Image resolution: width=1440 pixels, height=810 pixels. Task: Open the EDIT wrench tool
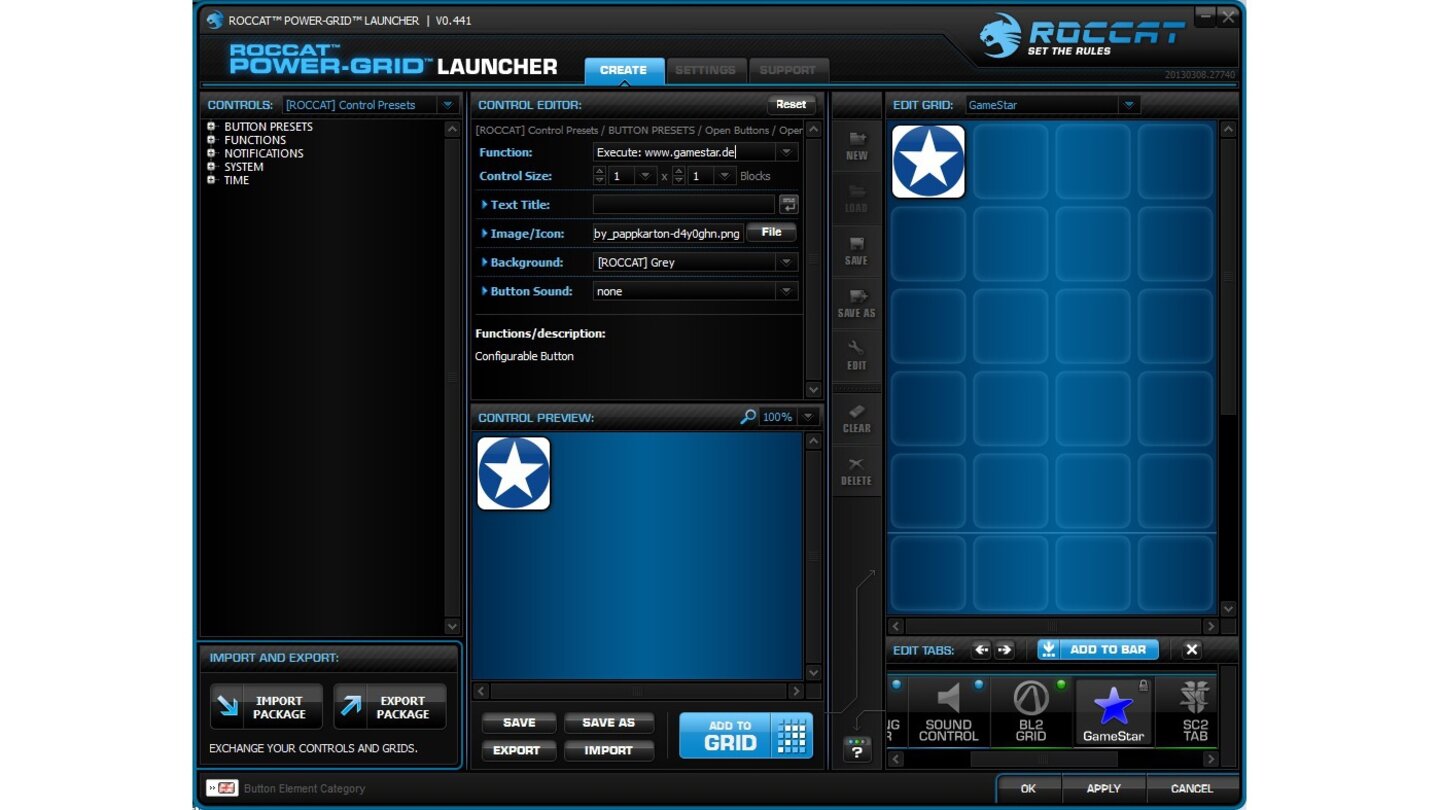pyautogui.click(x=857, y=356)
